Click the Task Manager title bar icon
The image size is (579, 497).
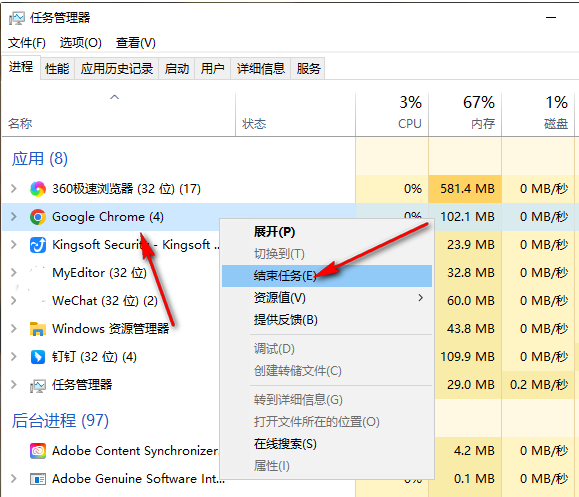tap(17, 18)
